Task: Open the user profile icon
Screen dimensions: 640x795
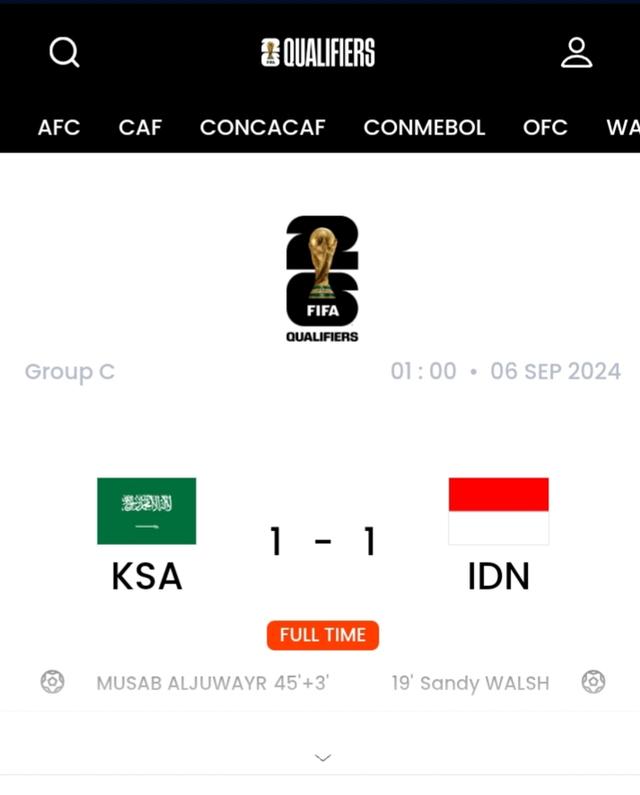Action: point(577,52)
